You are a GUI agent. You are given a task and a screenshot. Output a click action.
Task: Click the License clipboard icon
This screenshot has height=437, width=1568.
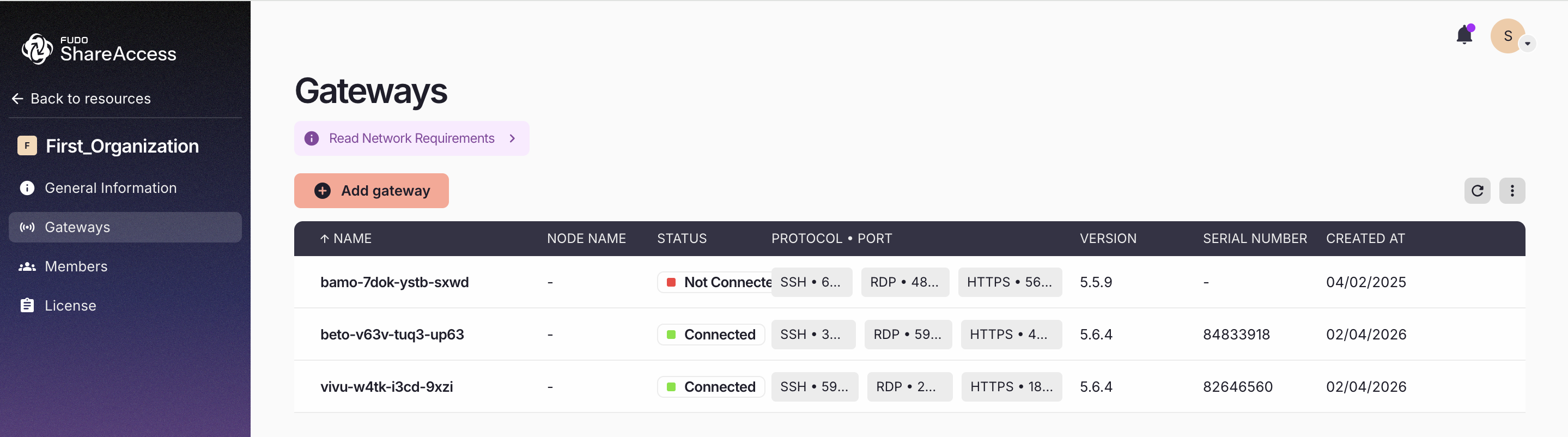27,306
